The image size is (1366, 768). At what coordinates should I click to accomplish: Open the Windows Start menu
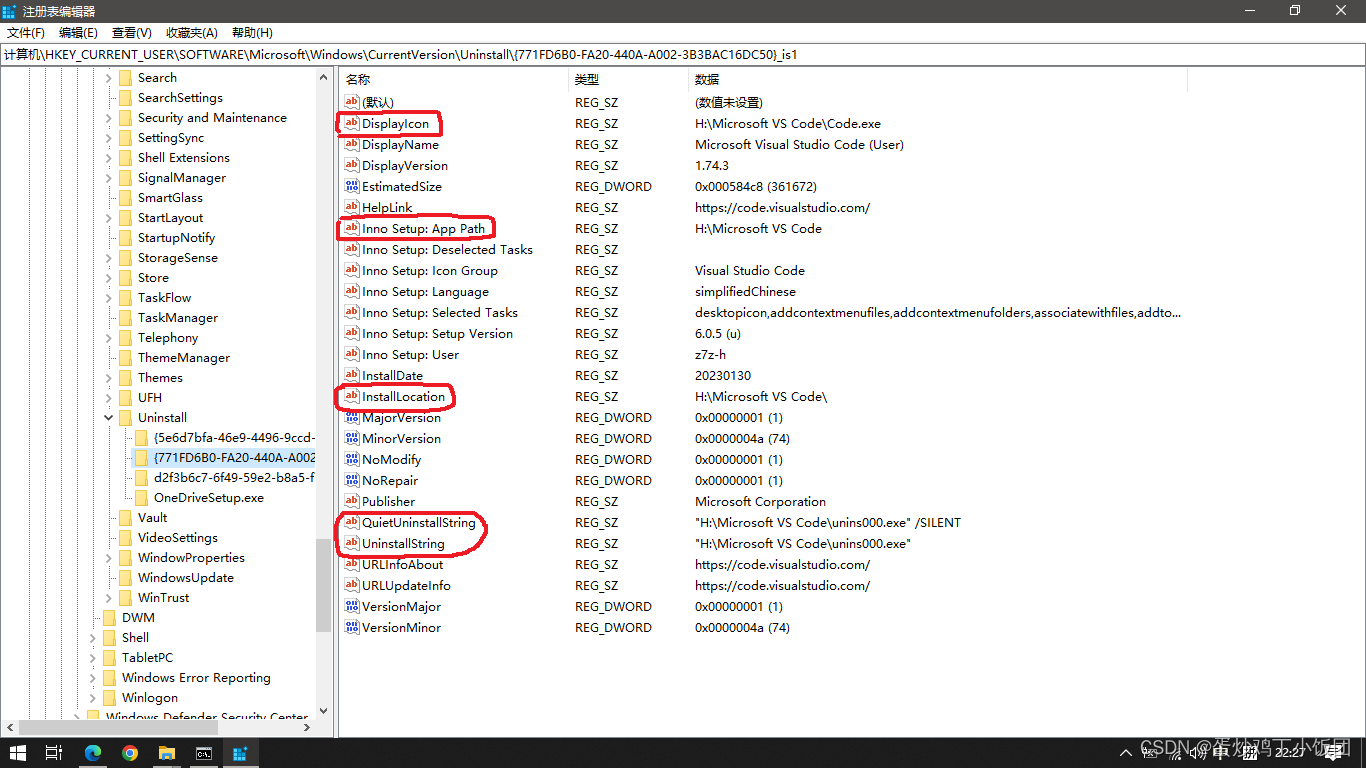17,752
